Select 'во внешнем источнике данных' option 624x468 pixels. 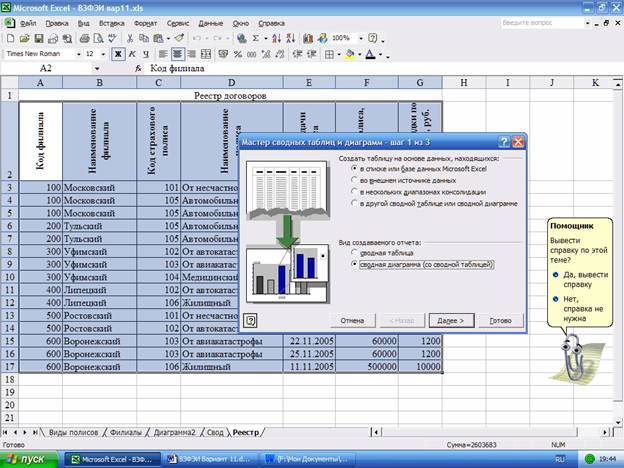[x=403, y=180]
